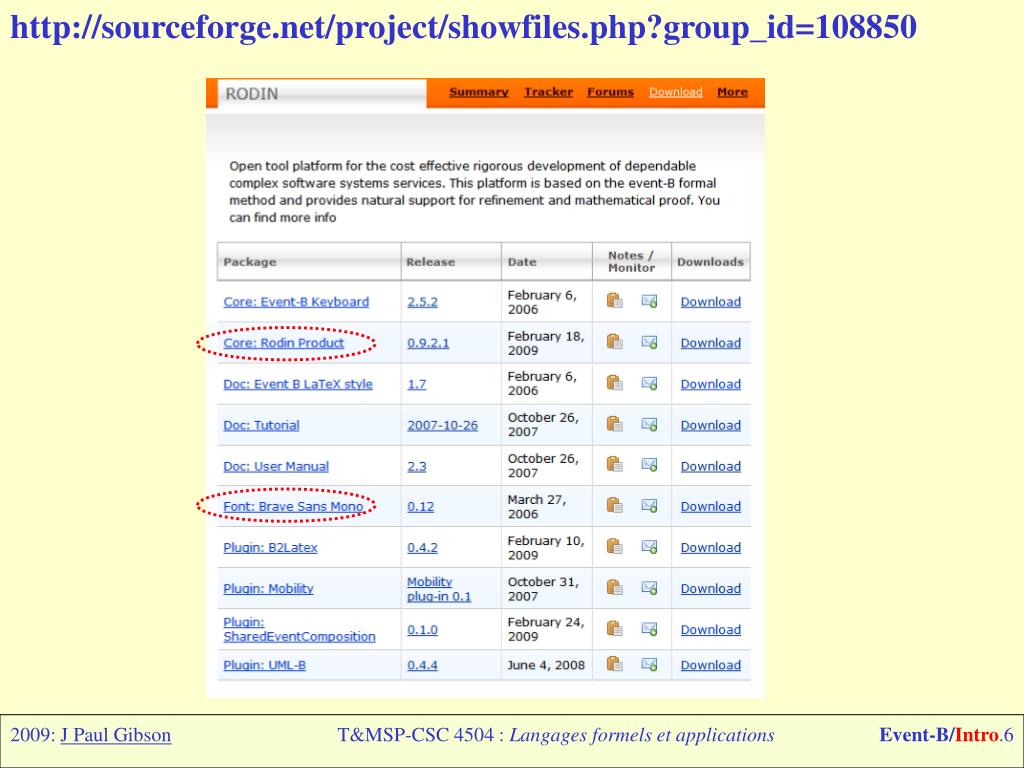Open Font: Brave Sans Mono package link
Viewport: 1024px width, 768px height.
(293, 506)
